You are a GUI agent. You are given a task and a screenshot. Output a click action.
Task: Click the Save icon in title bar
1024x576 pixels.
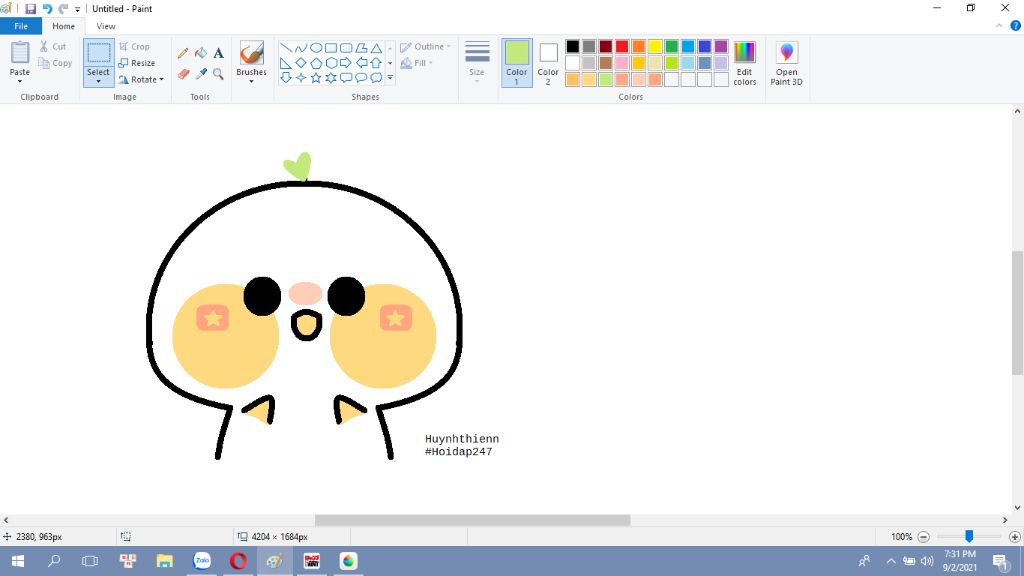pyautogui.click(x=30, y=8)
